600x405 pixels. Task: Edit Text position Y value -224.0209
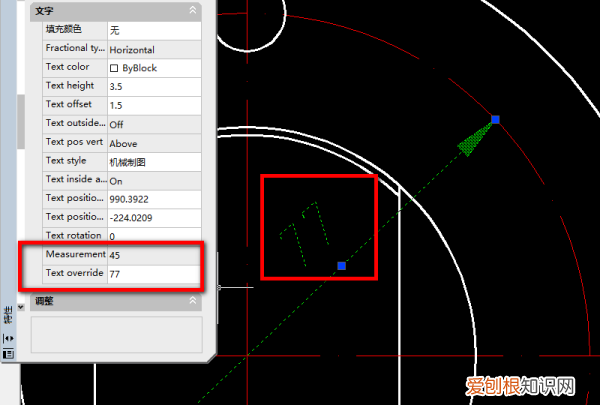(153, 218)
